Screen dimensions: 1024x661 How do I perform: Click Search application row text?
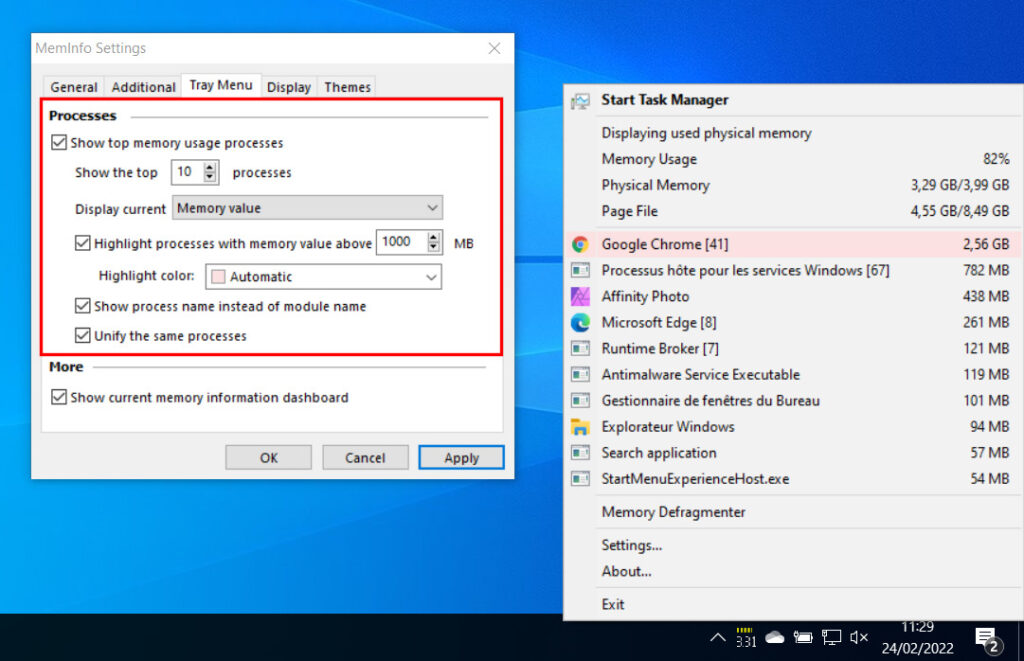tap(658, 453)
